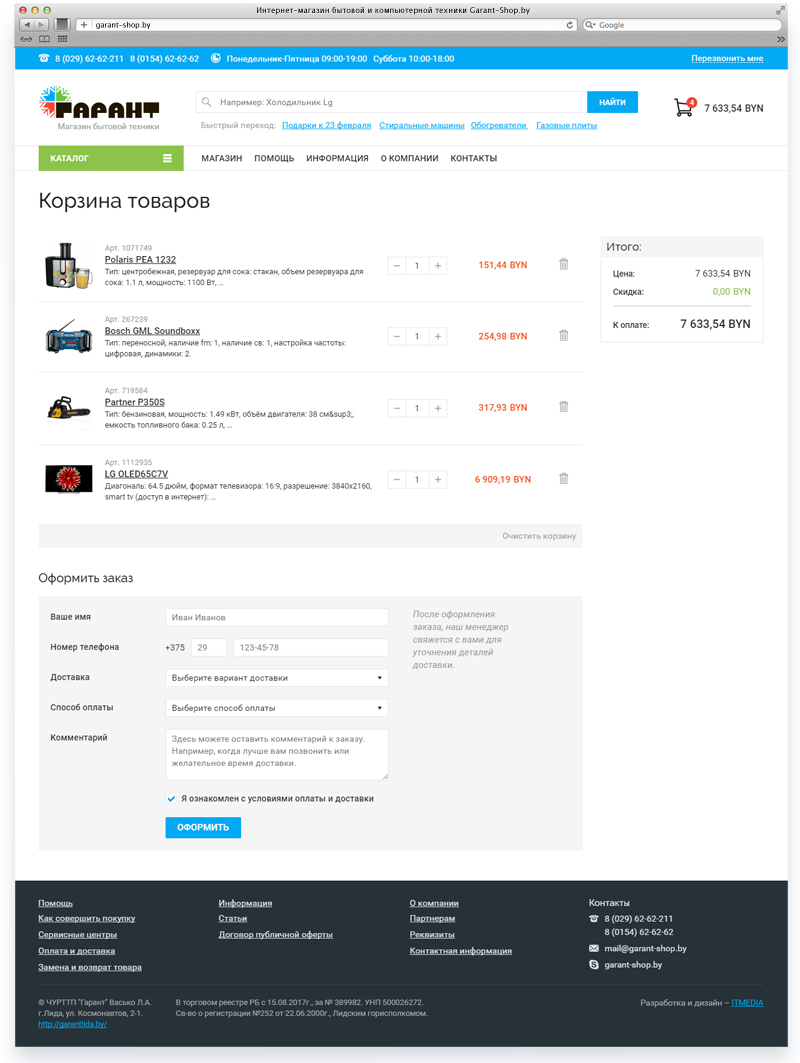Viewport: 800px width, 1063px height.
Task: Click the footer phone icon
Action: pyautogui.click(x=594, y=919)
